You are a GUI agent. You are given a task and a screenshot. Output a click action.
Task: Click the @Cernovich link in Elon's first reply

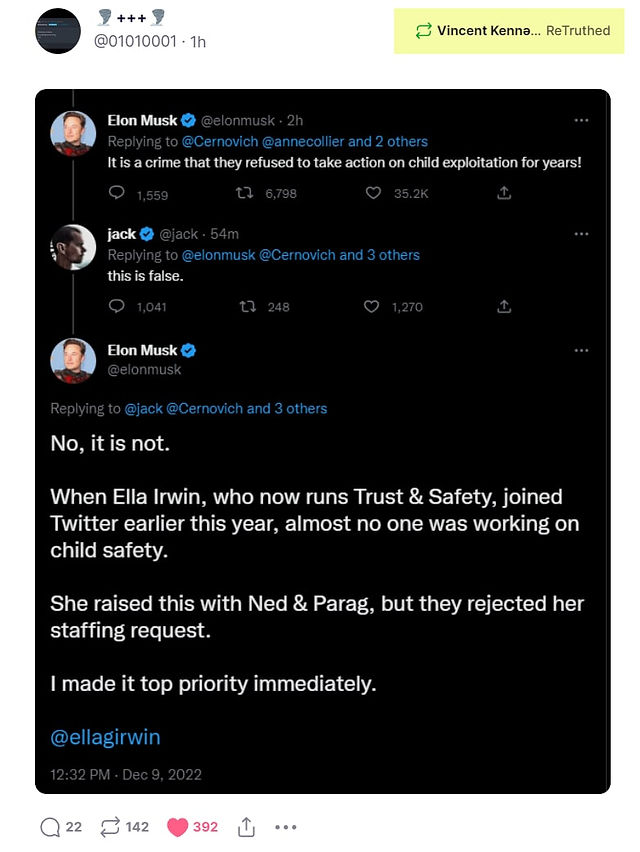219,142
